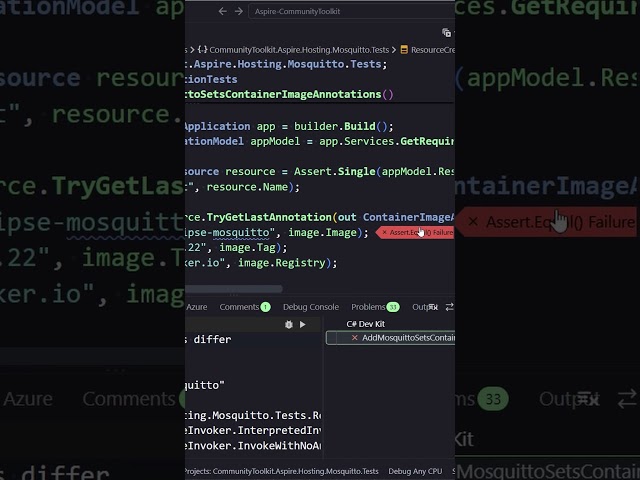Click "image.Registry" in the code
The width and height of the screenshot is (640, 480).
tap(282, 263)
